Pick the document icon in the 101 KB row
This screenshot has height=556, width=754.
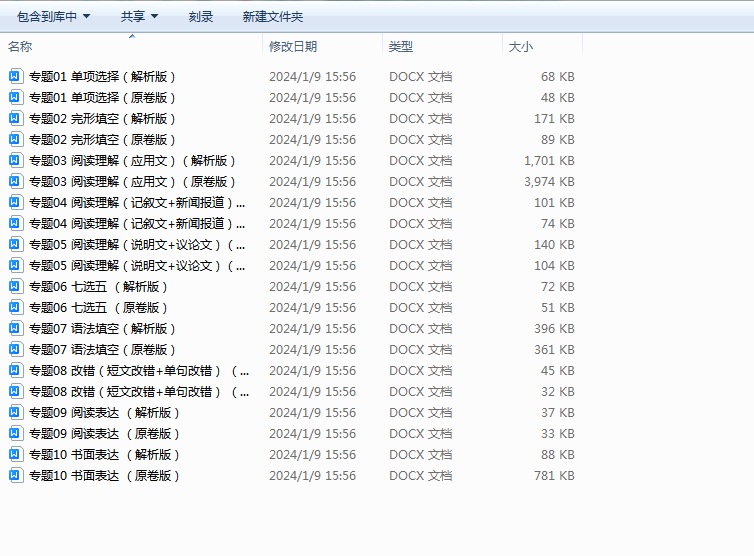pyautogui.click(x=15, y=202)
